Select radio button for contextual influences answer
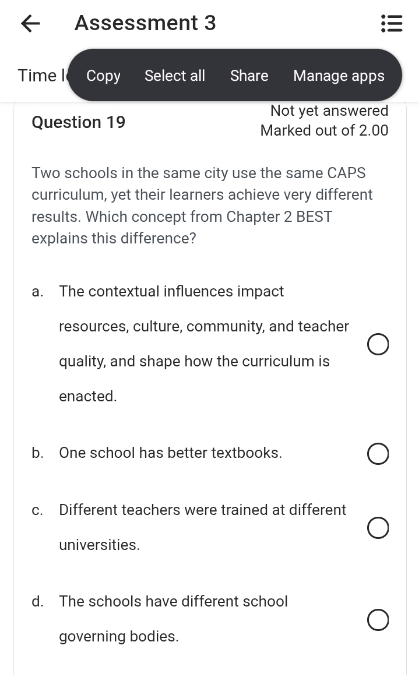The height and width of the screenshot is (675, 419). pos(378,344)
